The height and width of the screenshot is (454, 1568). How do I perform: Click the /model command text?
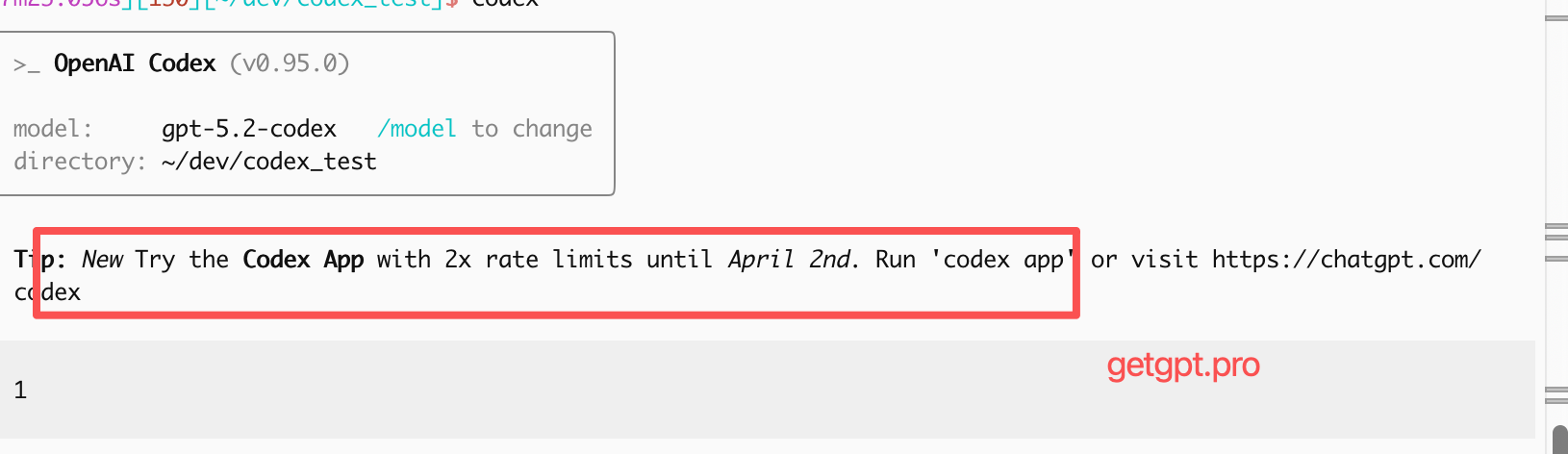tap(417, 129)
